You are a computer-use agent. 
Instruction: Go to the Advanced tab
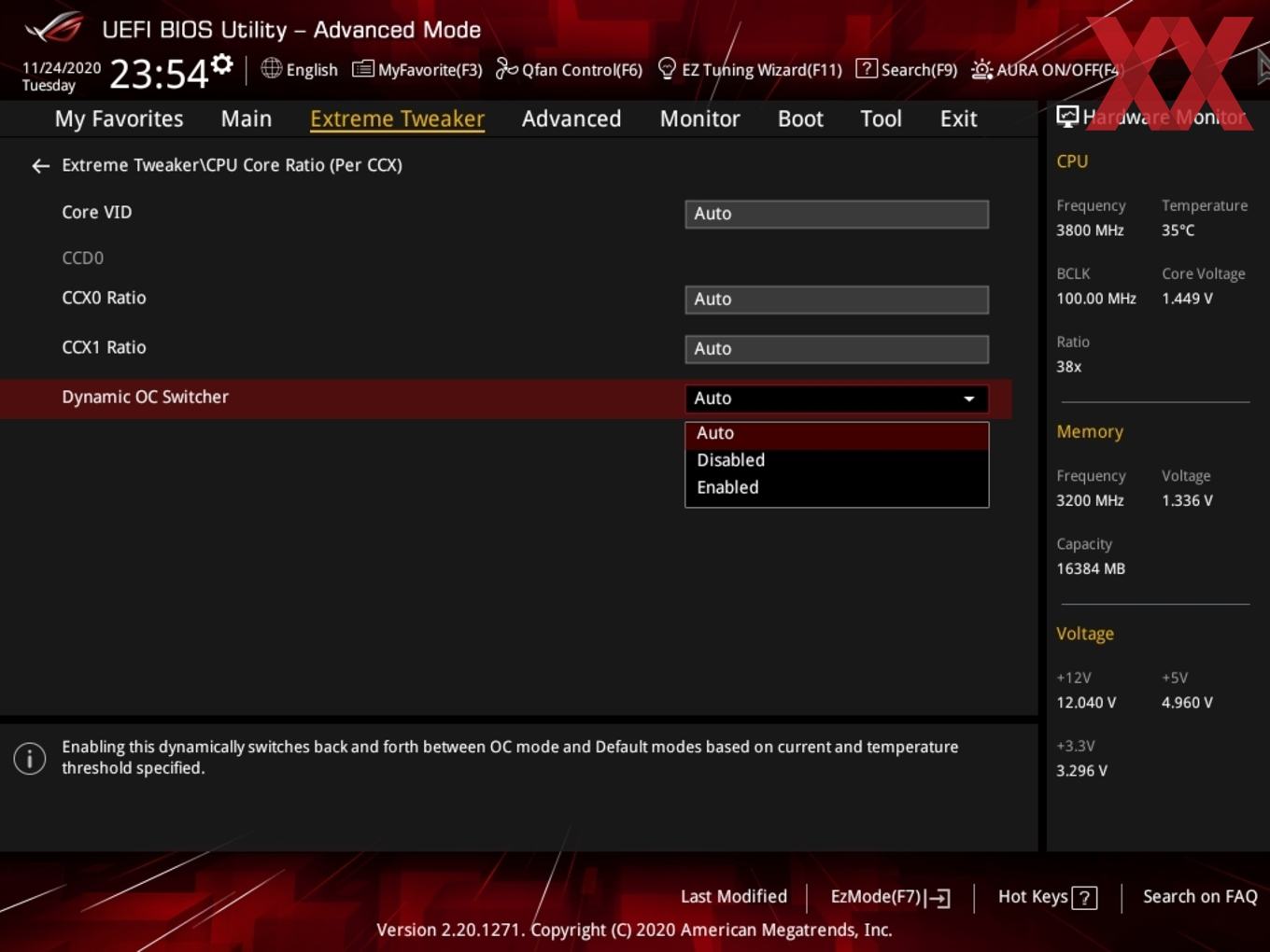[x=571, y=119]
